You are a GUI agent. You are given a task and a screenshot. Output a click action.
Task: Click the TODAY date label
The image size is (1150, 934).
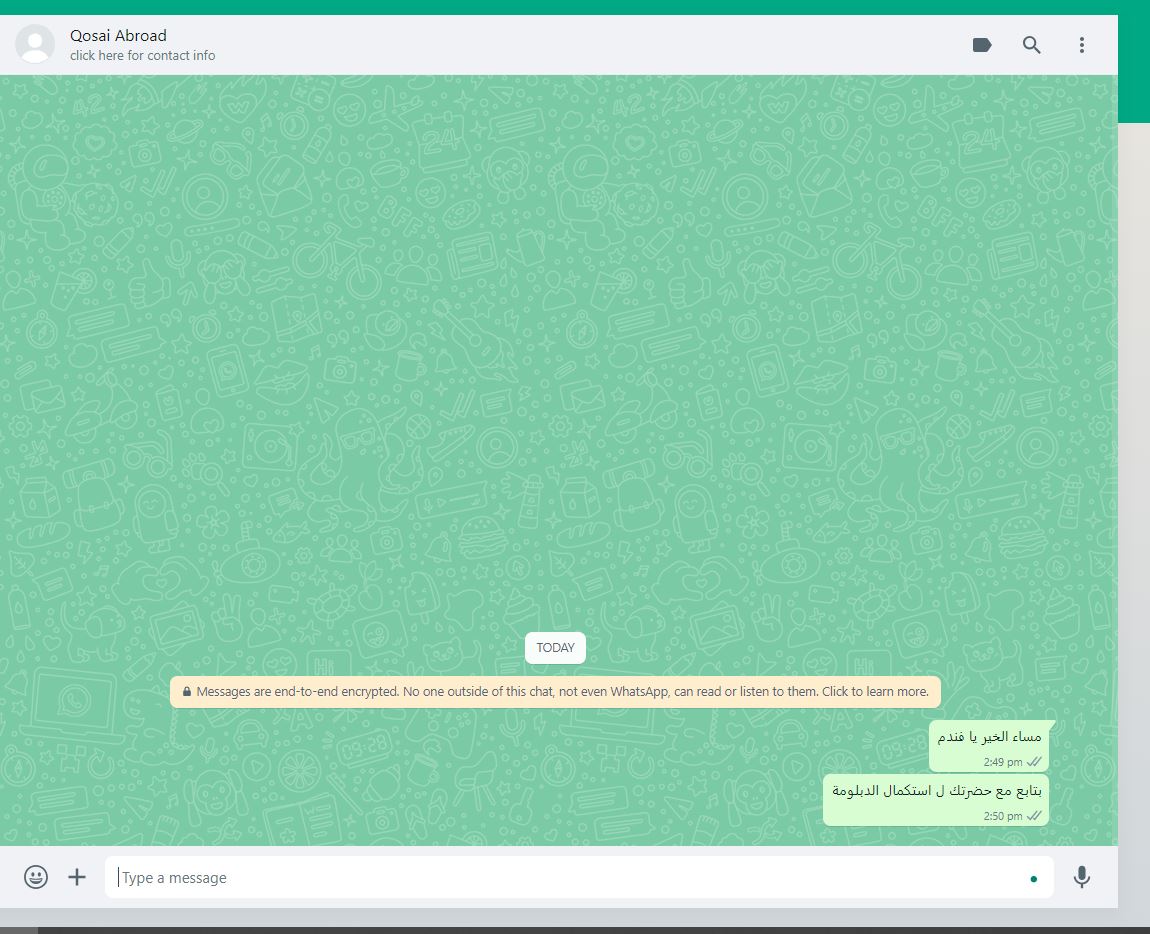click(x=555, y=648)
